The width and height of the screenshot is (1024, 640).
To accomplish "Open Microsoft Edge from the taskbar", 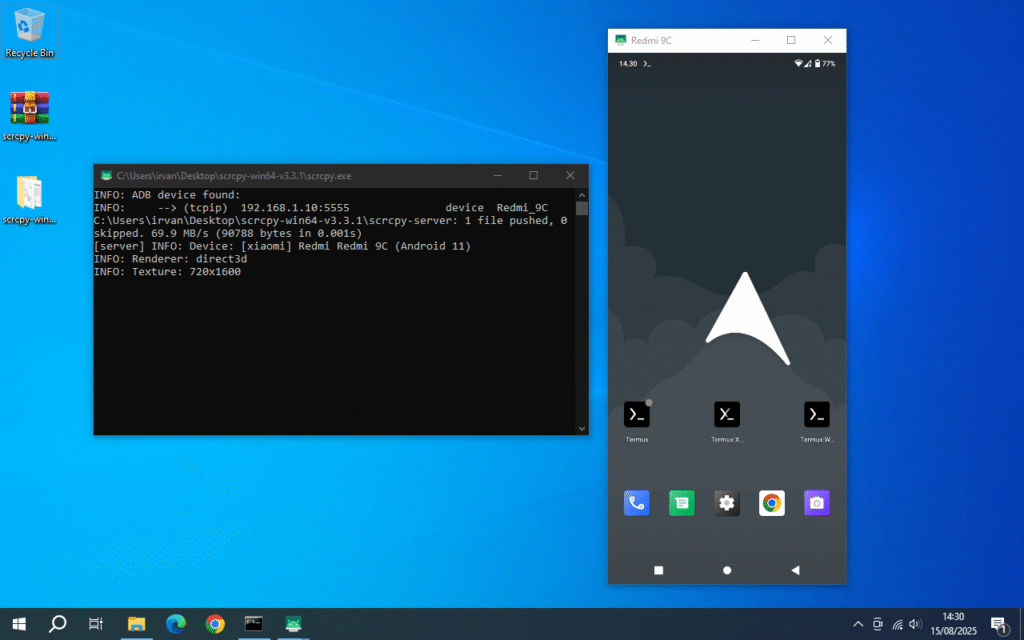I will tap(176, 624).
